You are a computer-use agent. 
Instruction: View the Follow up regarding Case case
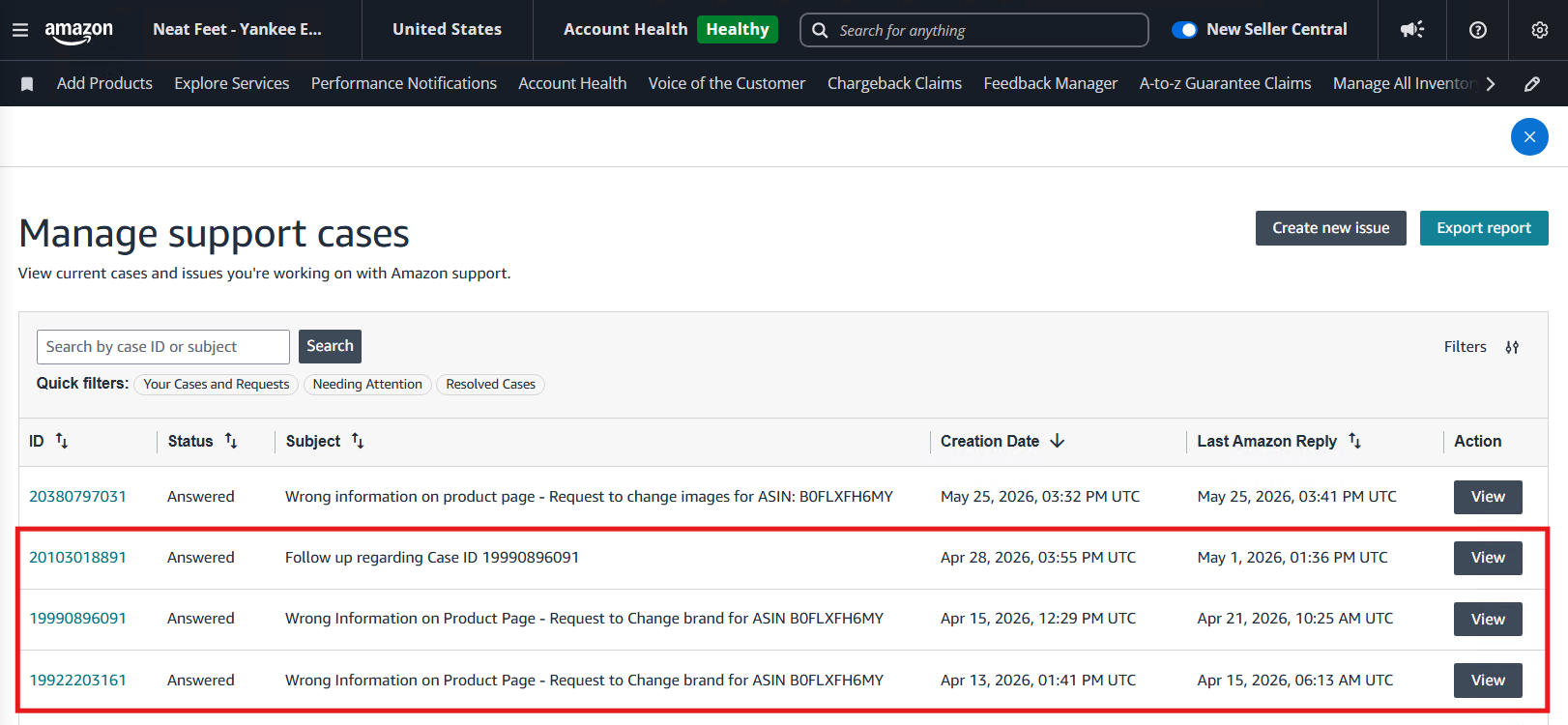[1488, 558]
